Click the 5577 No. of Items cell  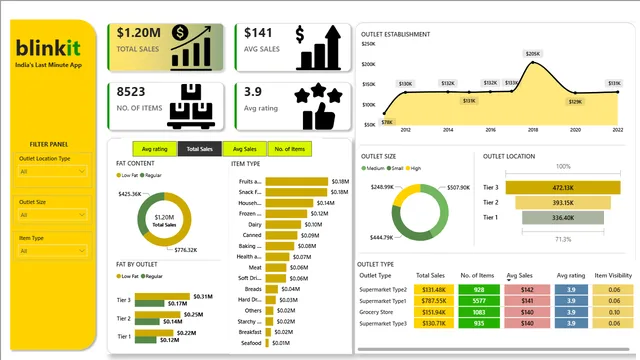[x=479, y=301]
